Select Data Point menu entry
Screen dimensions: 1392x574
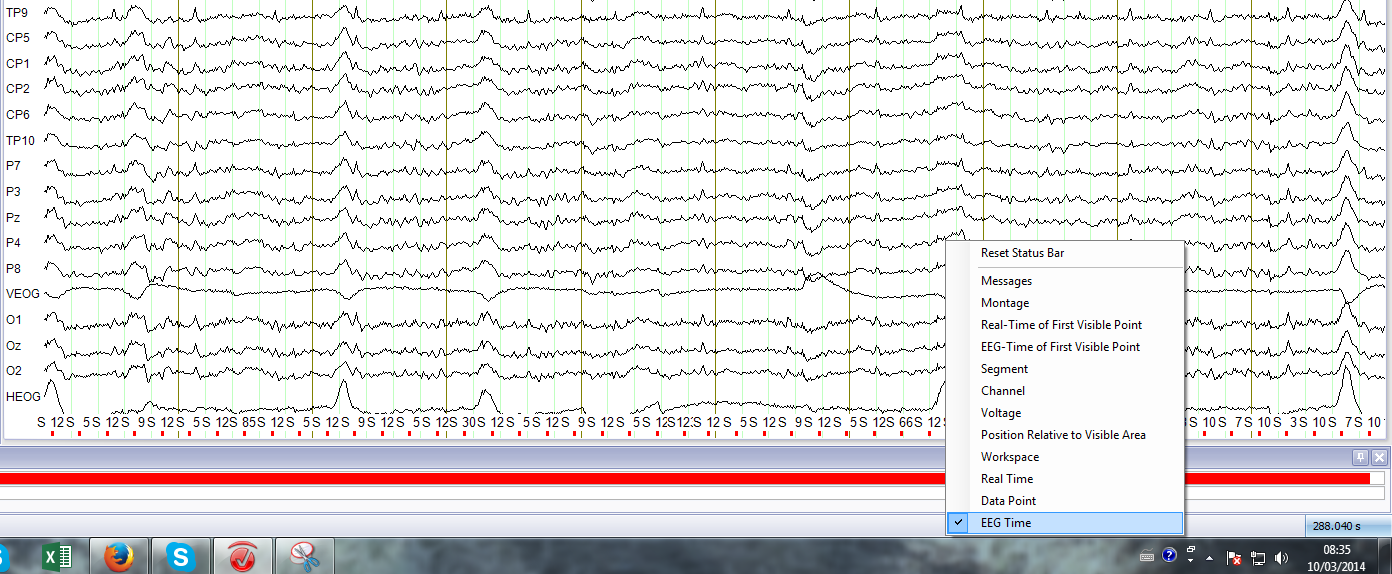tap(1064, 501)
